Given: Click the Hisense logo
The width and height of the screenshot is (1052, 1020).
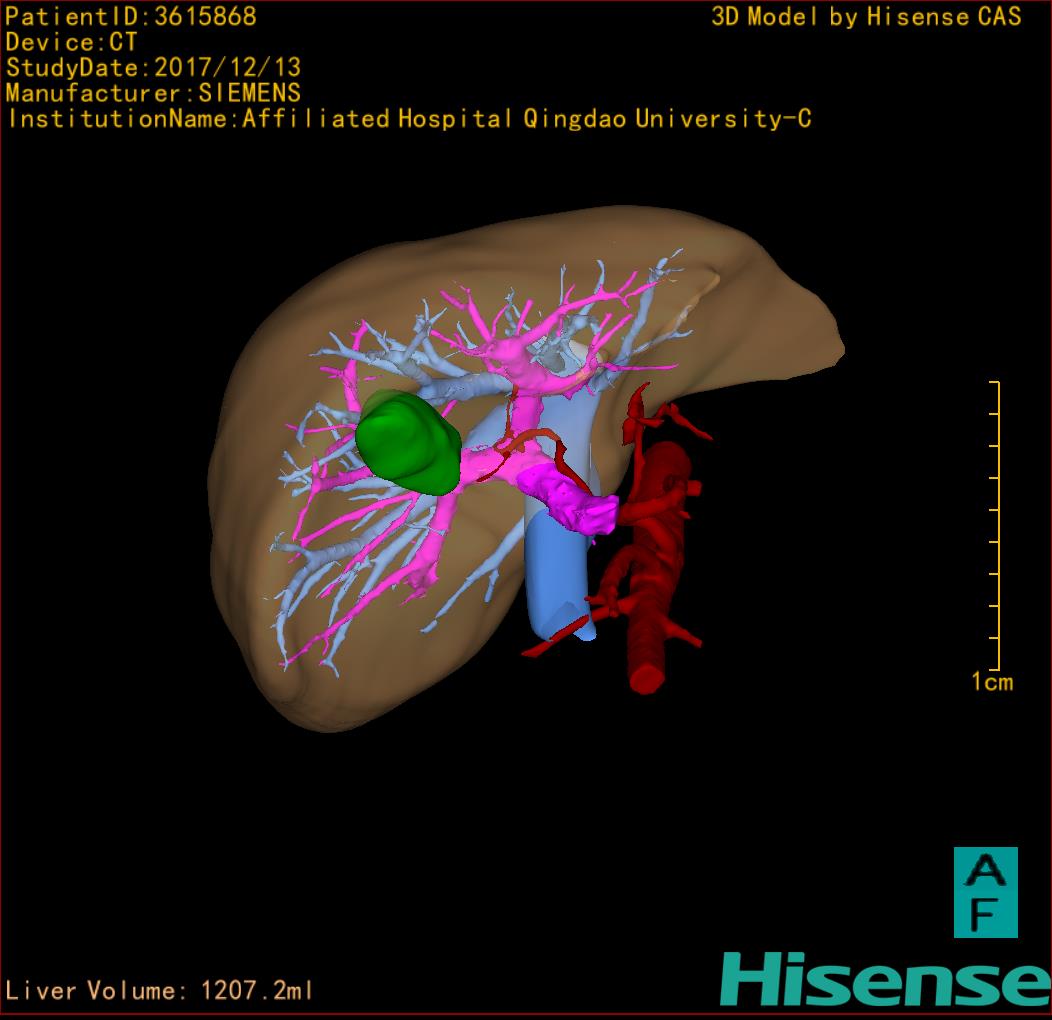Looking at the screenshot, I should point(886,979).
